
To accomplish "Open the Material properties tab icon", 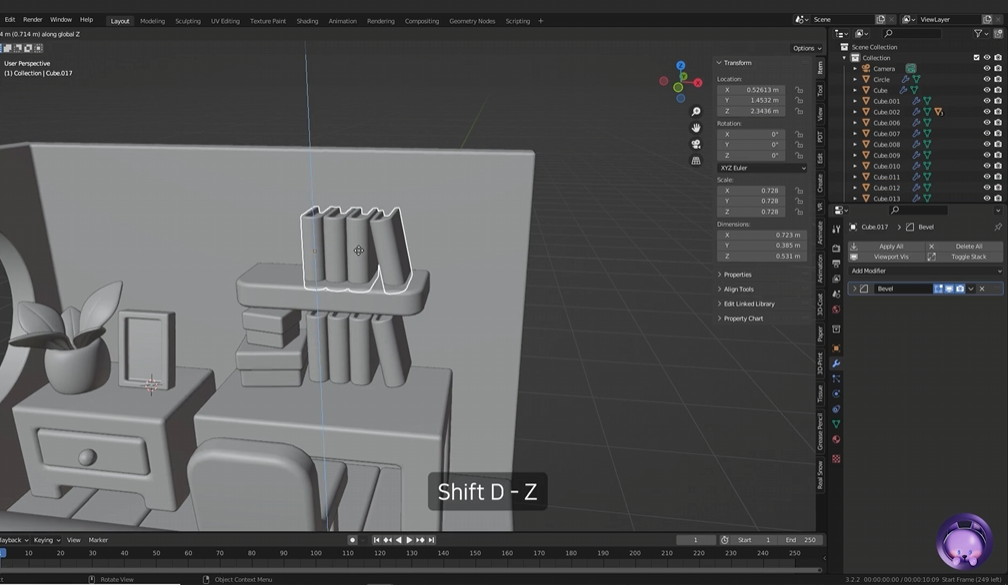I will click(836, 440).
